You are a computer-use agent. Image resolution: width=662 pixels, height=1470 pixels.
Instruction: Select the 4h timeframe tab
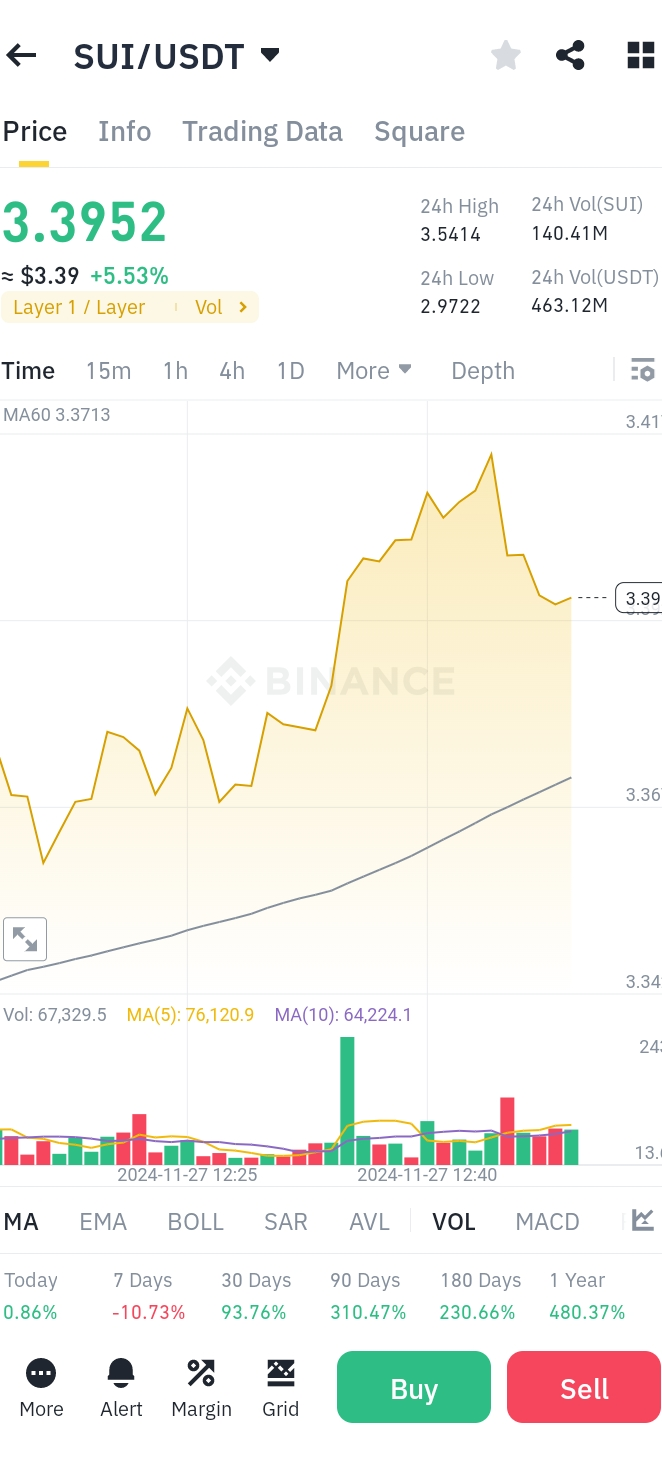point(232,371)
